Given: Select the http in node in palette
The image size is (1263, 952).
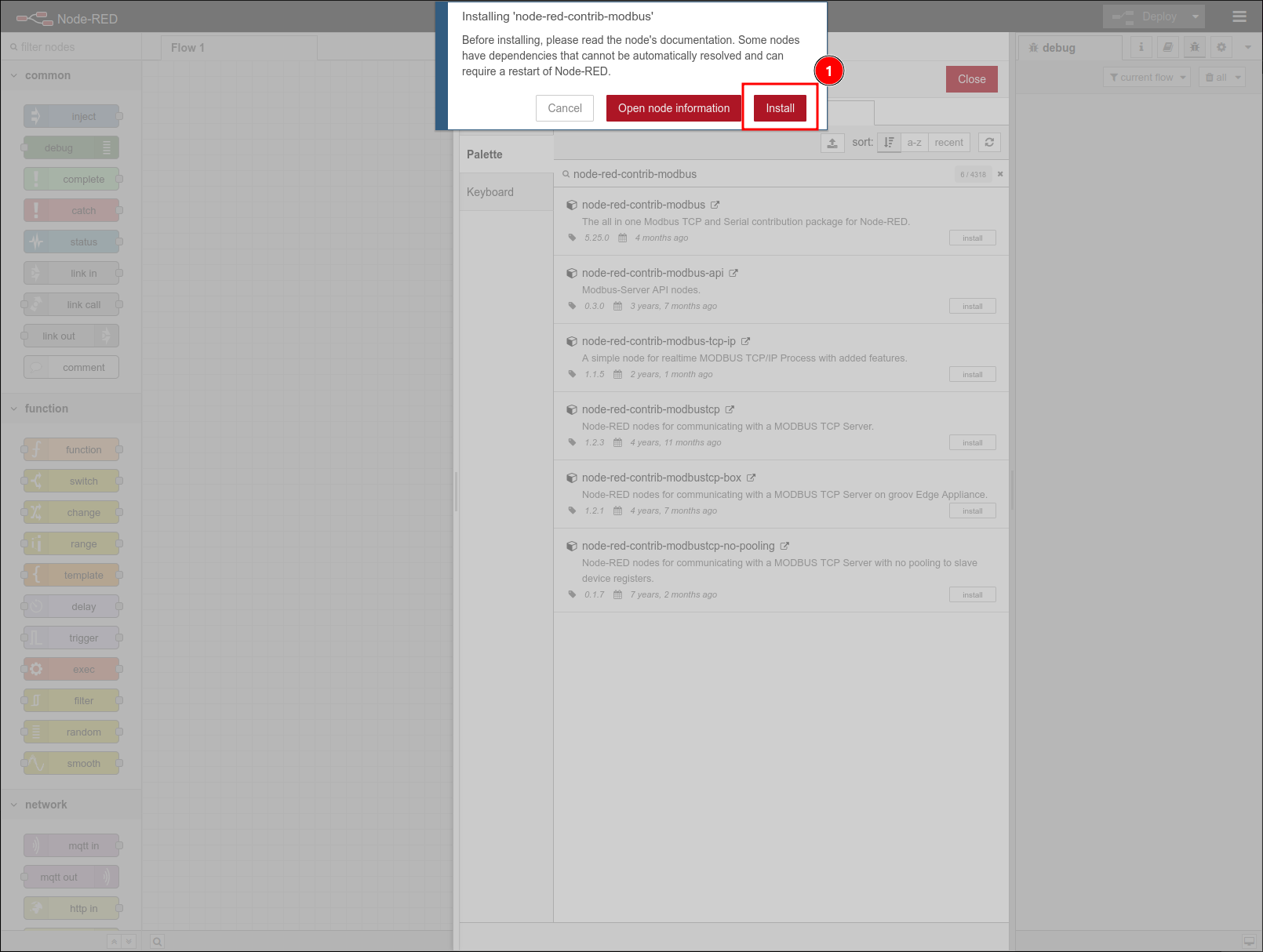Looking at the screenshot, I should point(71,908).
